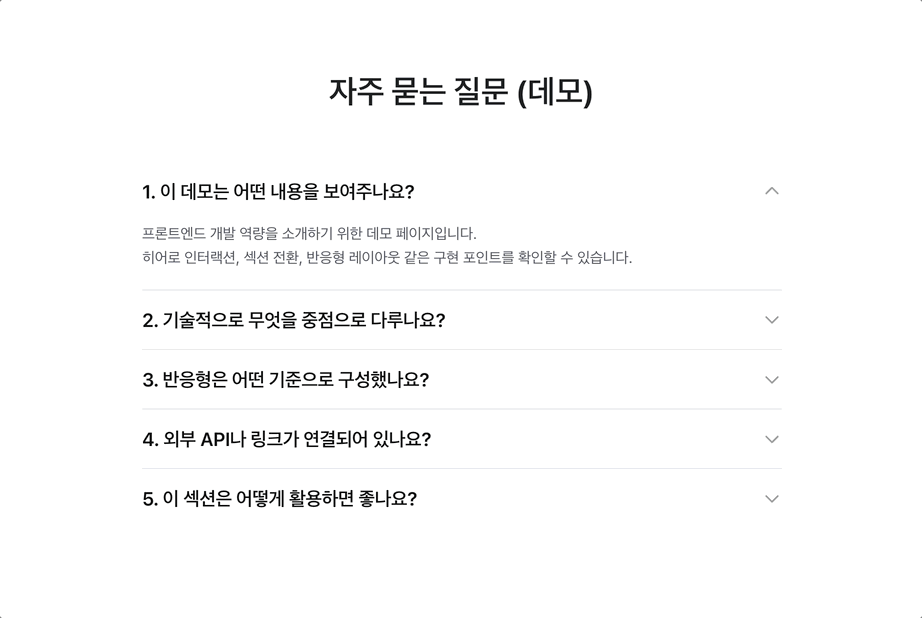Open the "3. 반응형은 어떤 기준으로 구성했나요?" item
922x618 pixels.
click(x=285, y=380)
